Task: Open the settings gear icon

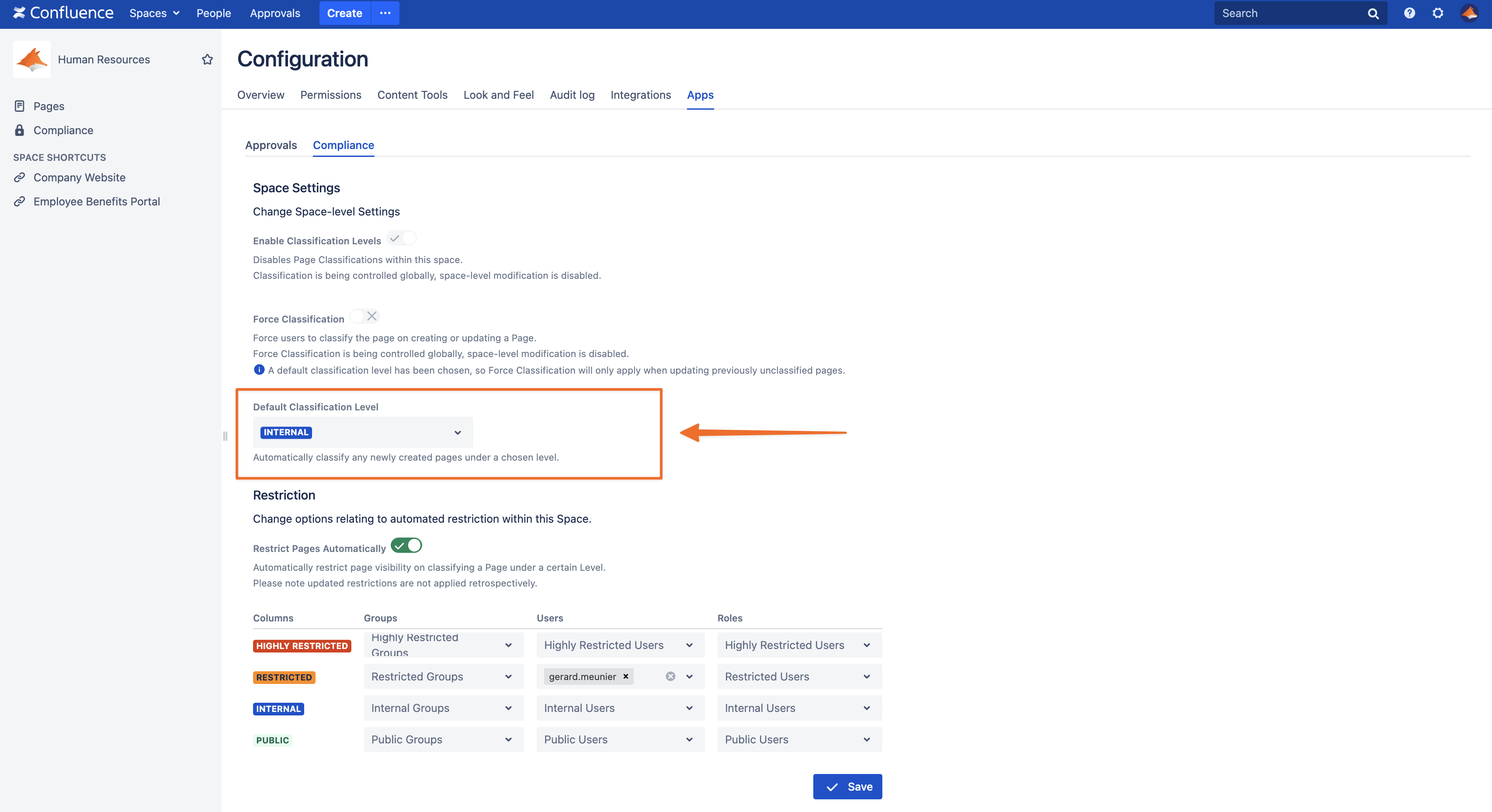Action: click(x=1437, y=13)
